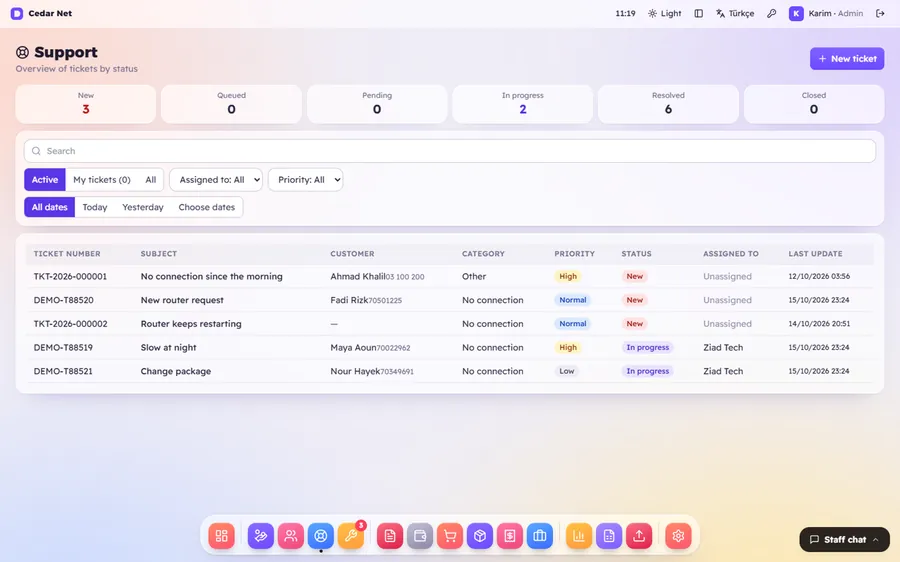Click the Support lifebuoy icon in the heading
Screen dimensions: 900x562
[x=22, y=52]
